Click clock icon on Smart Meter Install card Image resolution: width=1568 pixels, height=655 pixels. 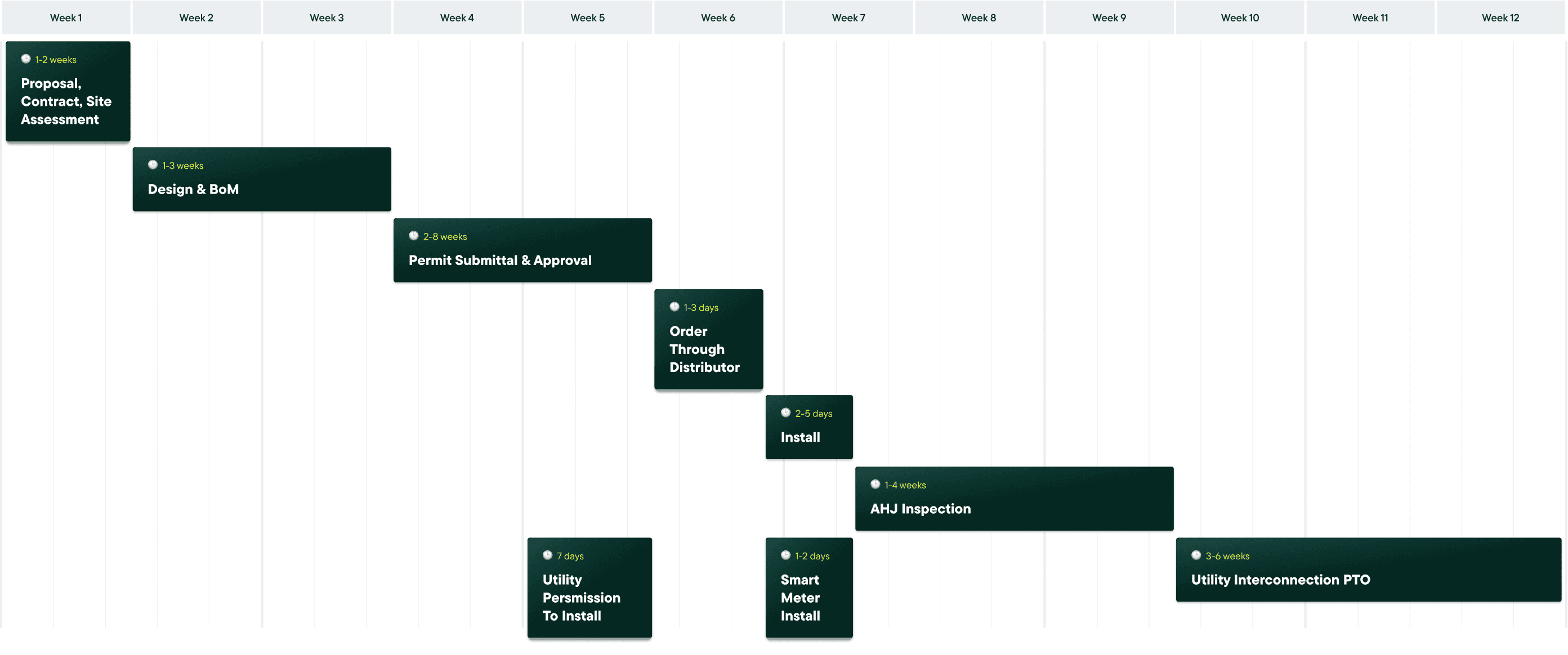pos(786,555)
